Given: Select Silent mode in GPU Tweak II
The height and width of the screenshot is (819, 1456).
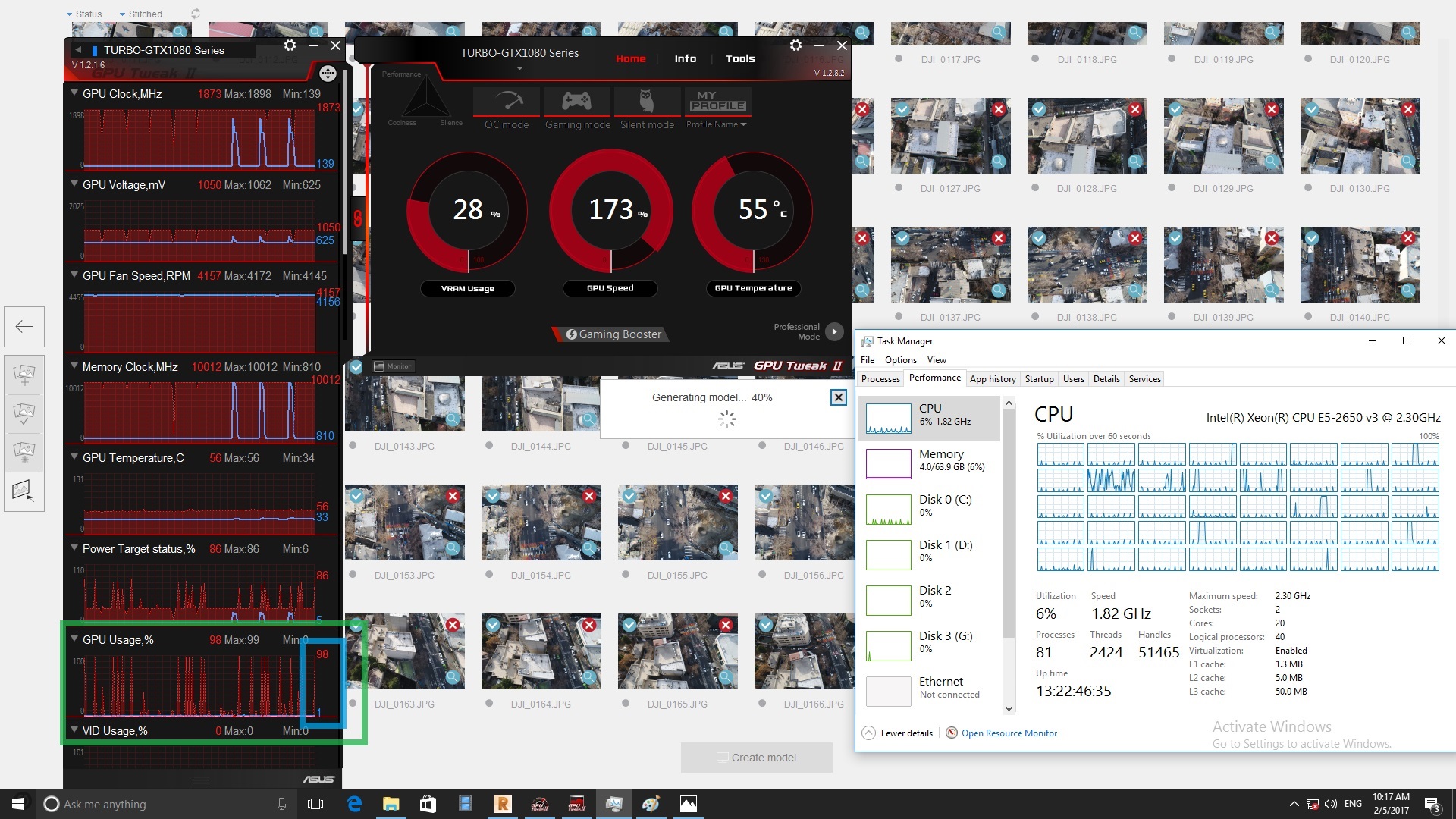Looking at the screenshot, I should (x=646, y=106).
